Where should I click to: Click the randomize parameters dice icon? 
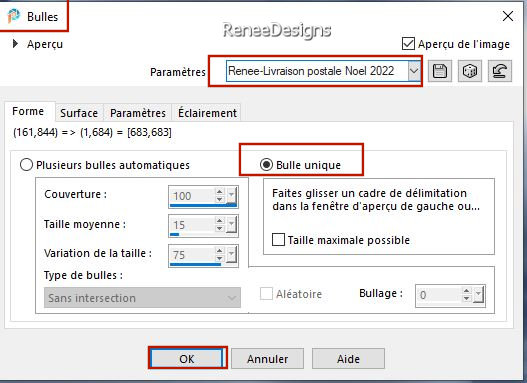click(470, 71)
